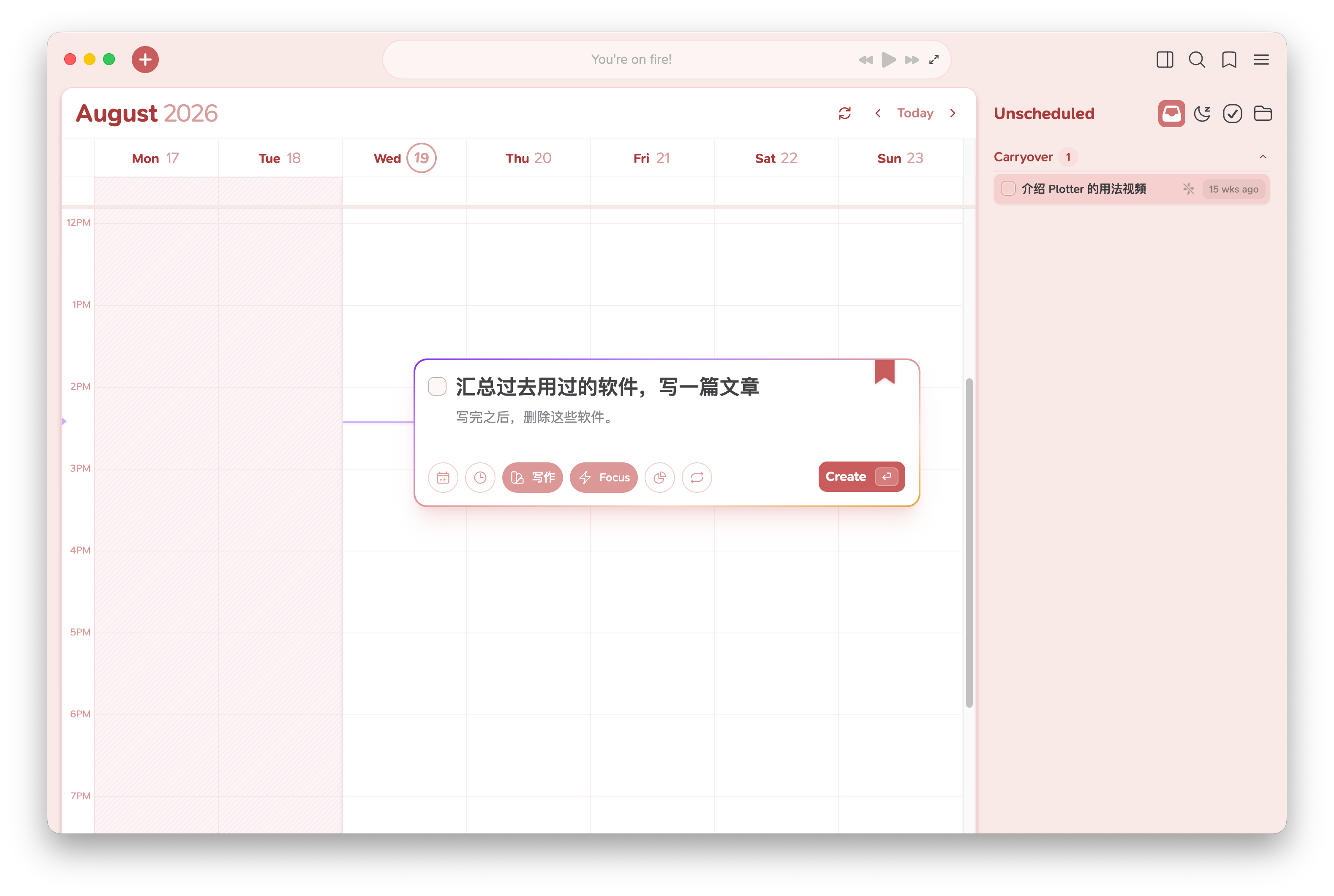The width and height of the screenshot is (1334, 896).
Task: Set task repeat with loop icon
Action: click(x=697, y=477)
